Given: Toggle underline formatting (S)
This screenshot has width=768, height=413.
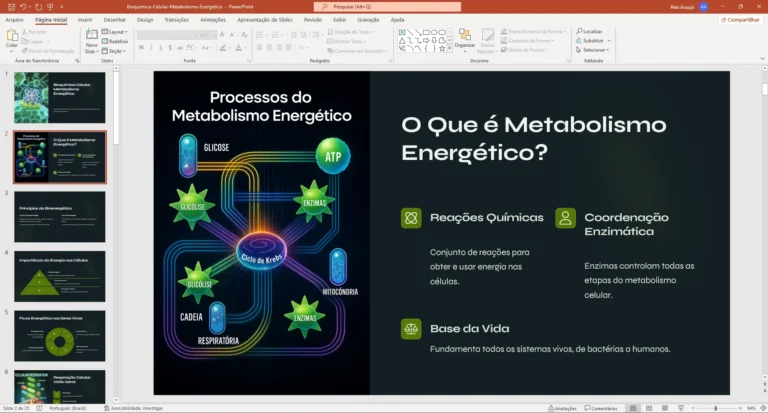Looking at the screenshot, I should (x=161, y=48).
